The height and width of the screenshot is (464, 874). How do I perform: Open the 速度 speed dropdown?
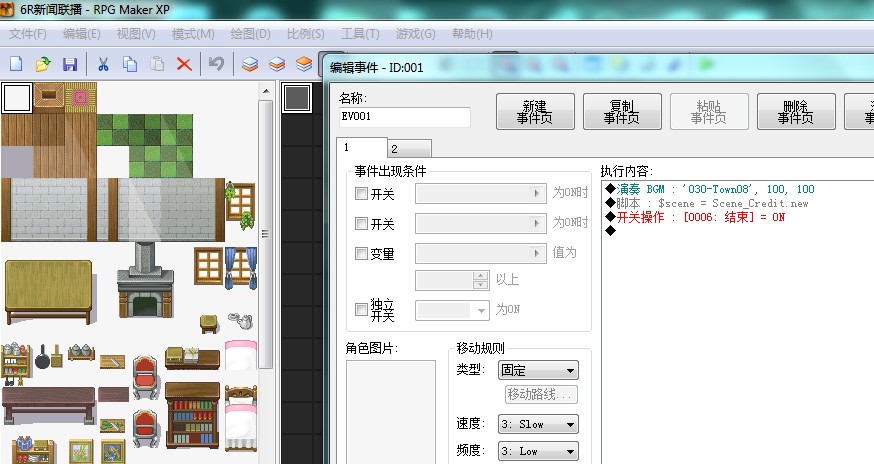[538, 424]
